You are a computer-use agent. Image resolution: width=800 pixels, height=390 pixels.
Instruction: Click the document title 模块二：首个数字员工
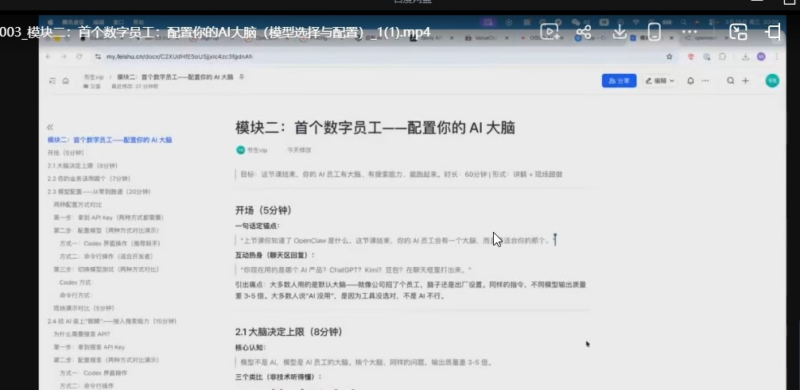click(x=375, y=127)
